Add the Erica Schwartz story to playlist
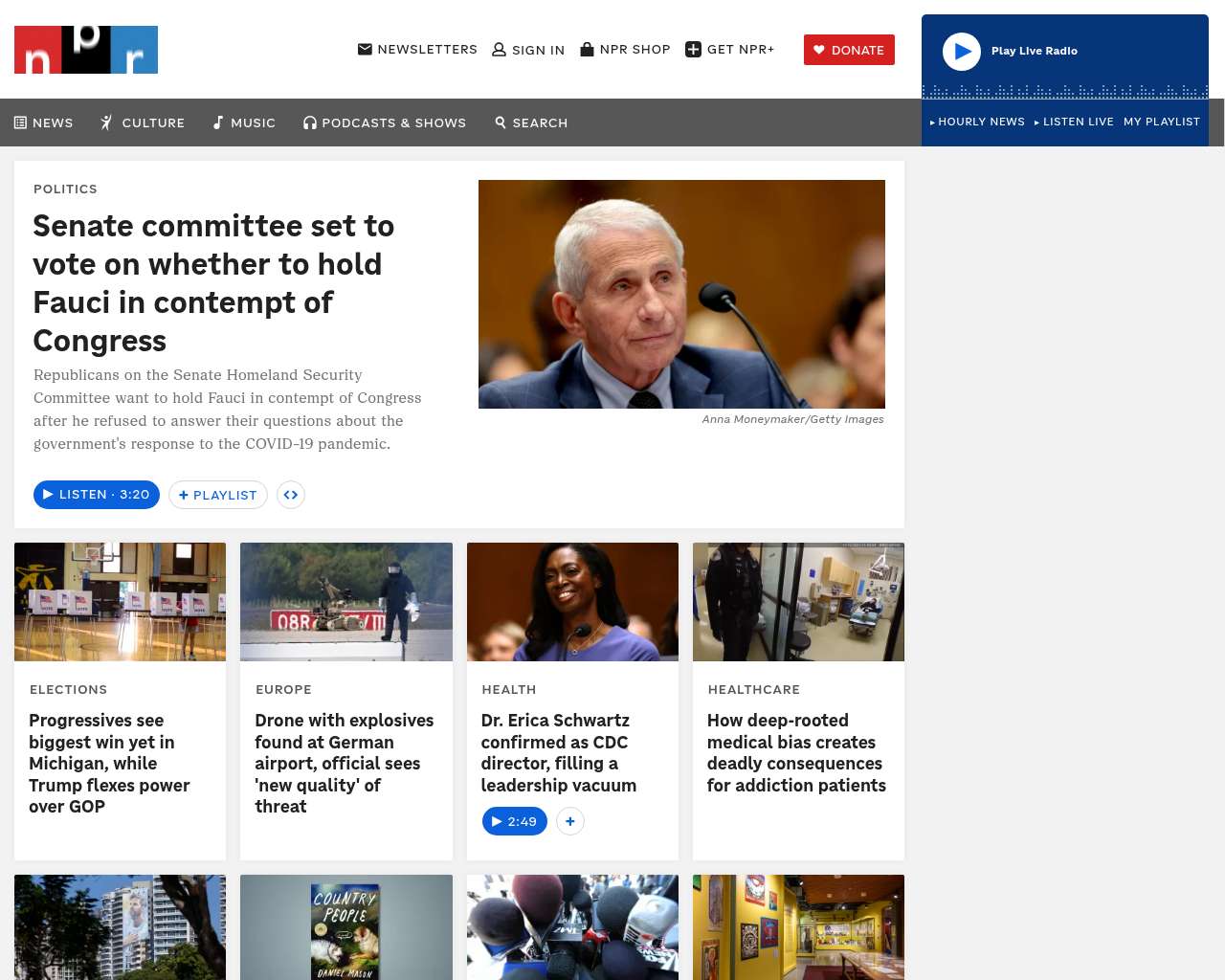The image size is (1225, 980). 570,821
